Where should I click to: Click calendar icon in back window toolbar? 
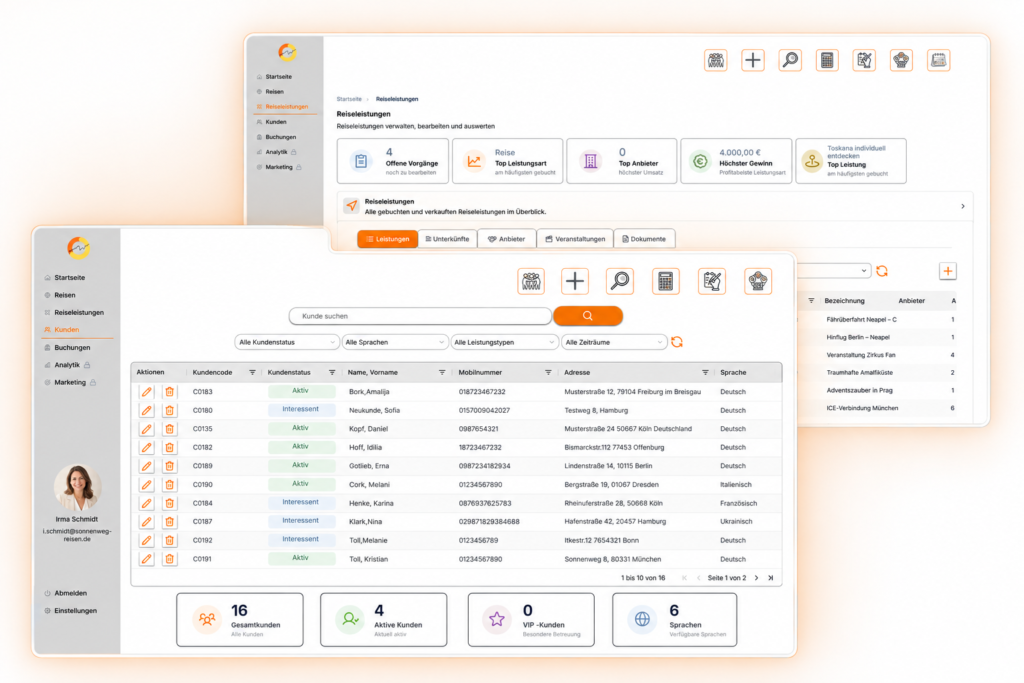click(x=938, y=61)
